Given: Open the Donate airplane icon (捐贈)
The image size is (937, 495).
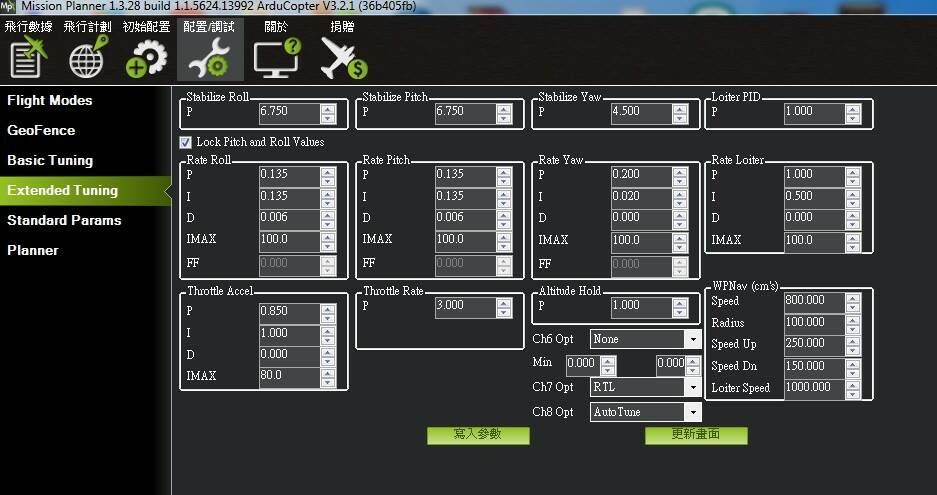Looking at the screenshot, I should 343,50.
